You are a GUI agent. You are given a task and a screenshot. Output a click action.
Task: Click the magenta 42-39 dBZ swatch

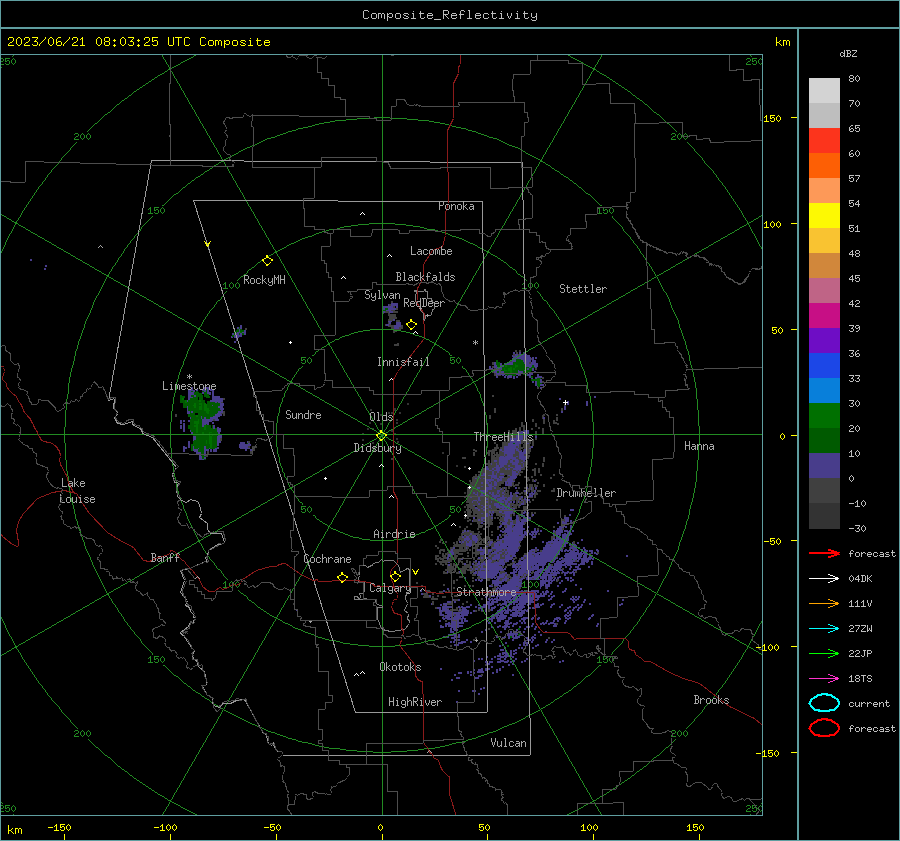tap(824, 316)
